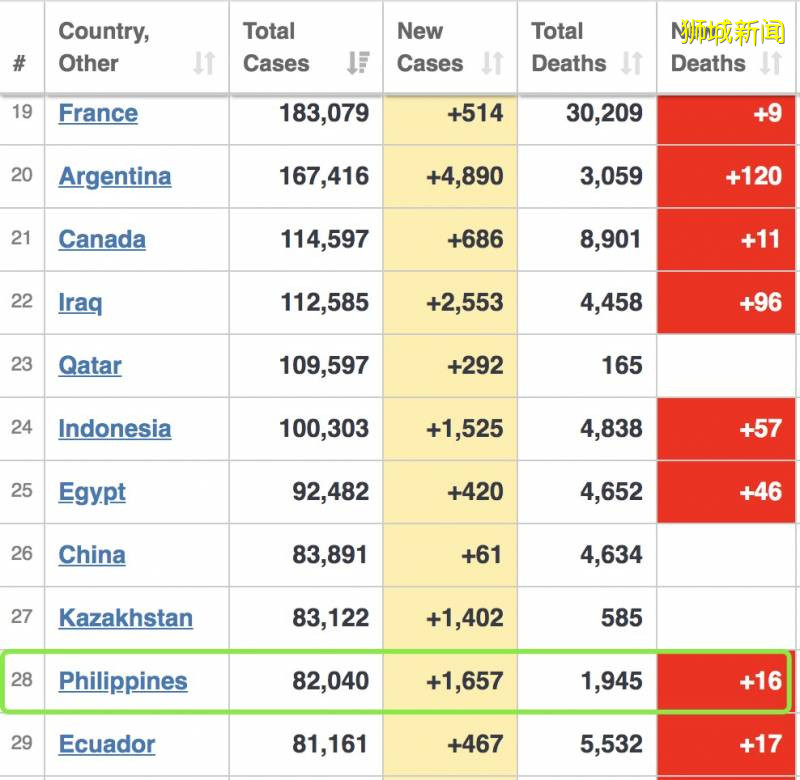This screenshot has height=780, width=800.
Task: Click Total Cases sort icon
Action: click(x=357, y=64)
